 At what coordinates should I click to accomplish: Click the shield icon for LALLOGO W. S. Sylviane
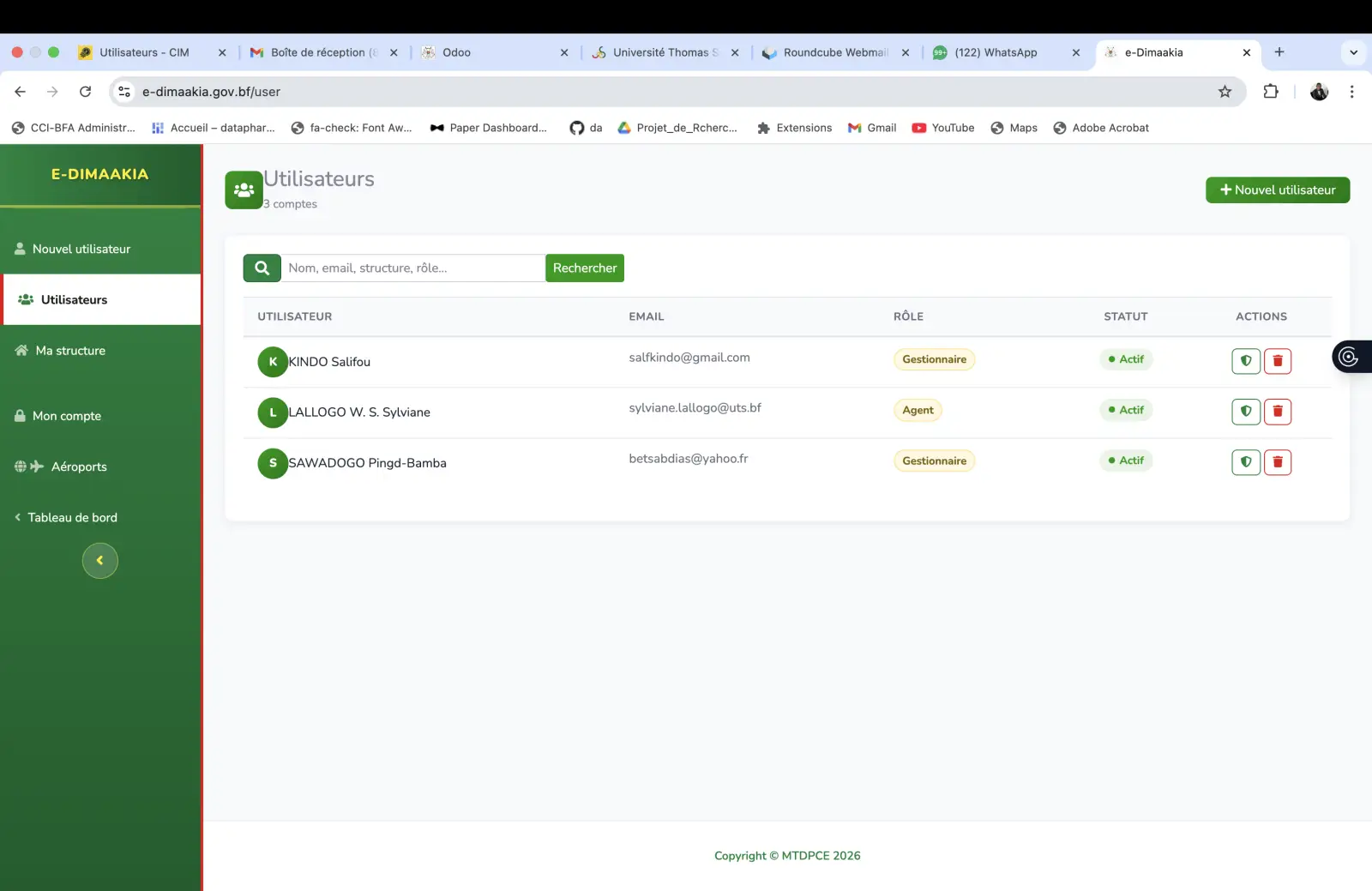point(1246,412)
